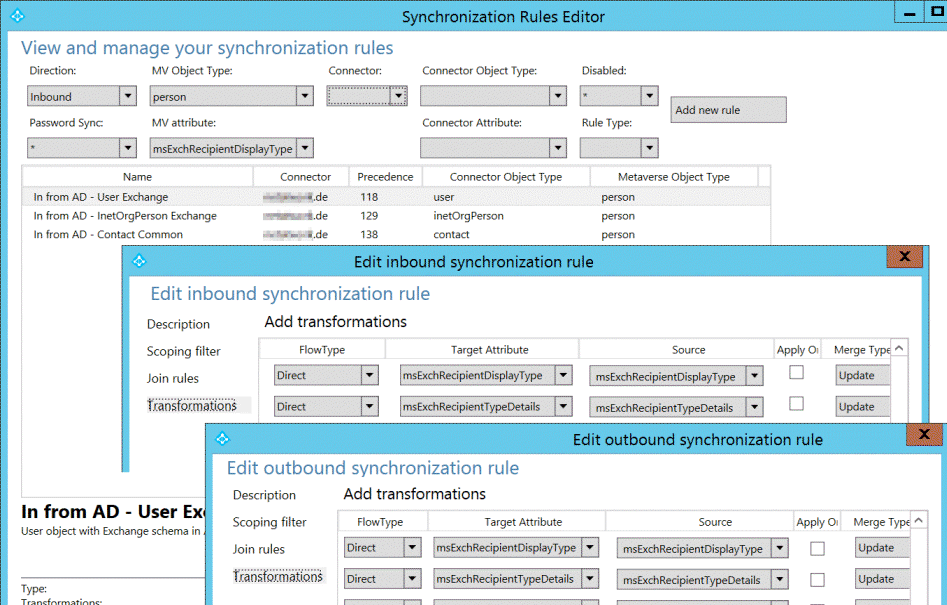Open outbound Source msExchRecipientTypeDetails dropdown
947x605 pixels.
(x=703, y=580)
